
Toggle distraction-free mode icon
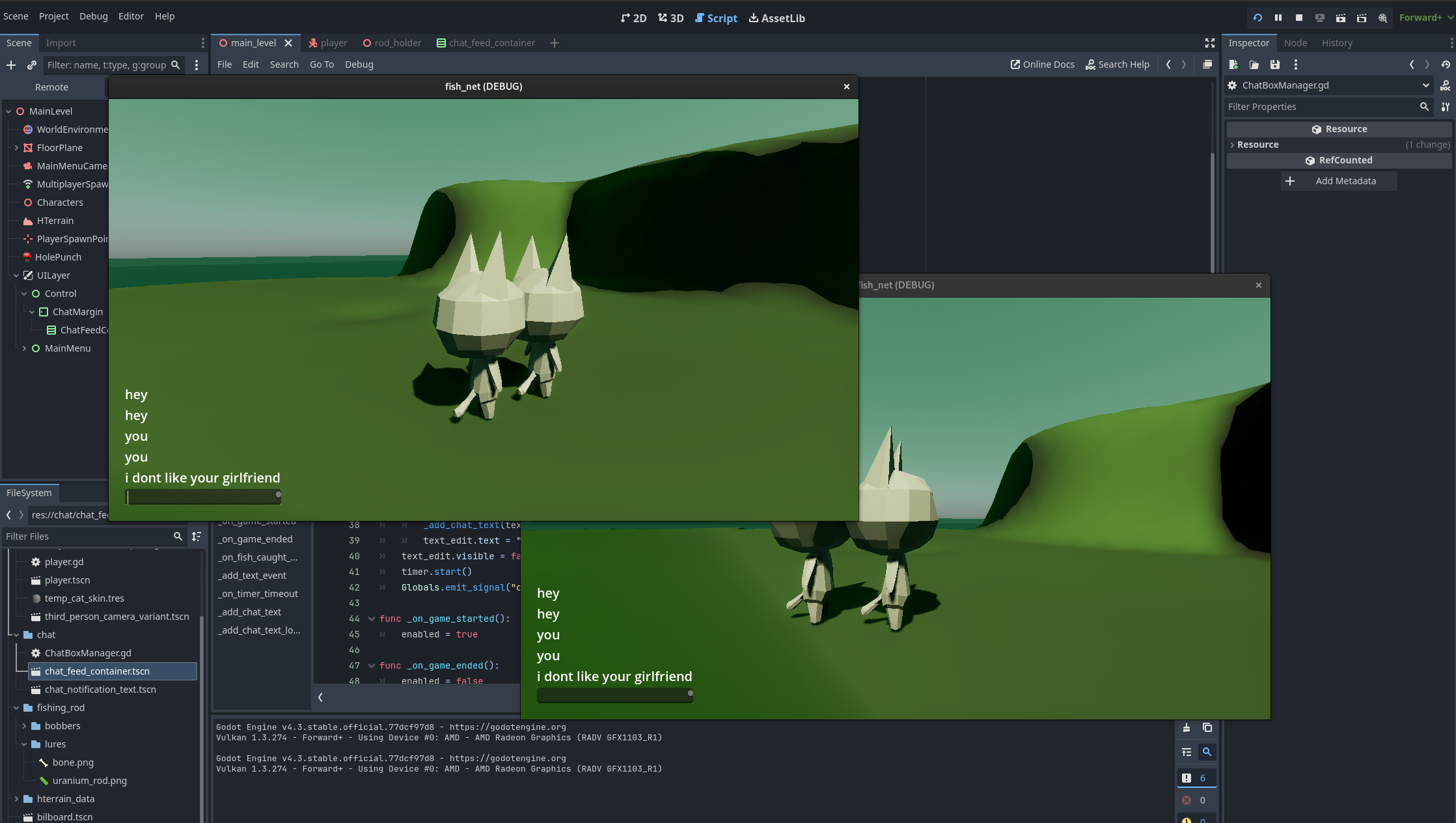click(x=1209, y=43)
